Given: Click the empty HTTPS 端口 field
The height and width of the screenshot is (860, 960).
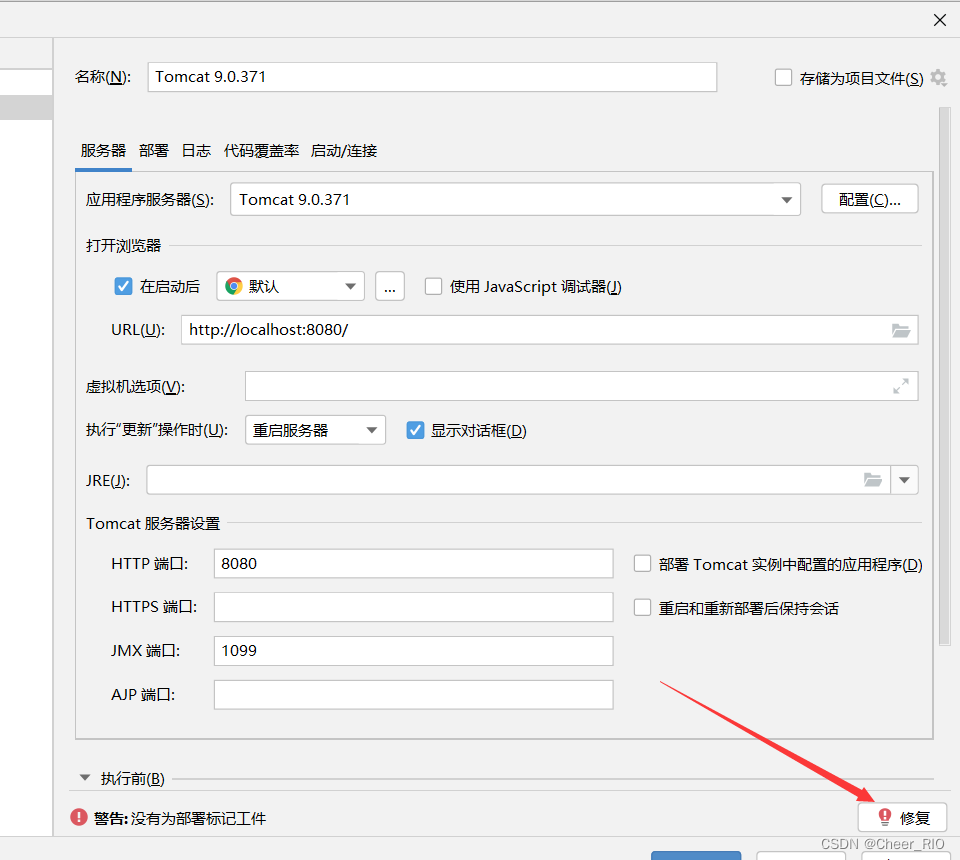Looking at the screenshot, I should point(413,607).
